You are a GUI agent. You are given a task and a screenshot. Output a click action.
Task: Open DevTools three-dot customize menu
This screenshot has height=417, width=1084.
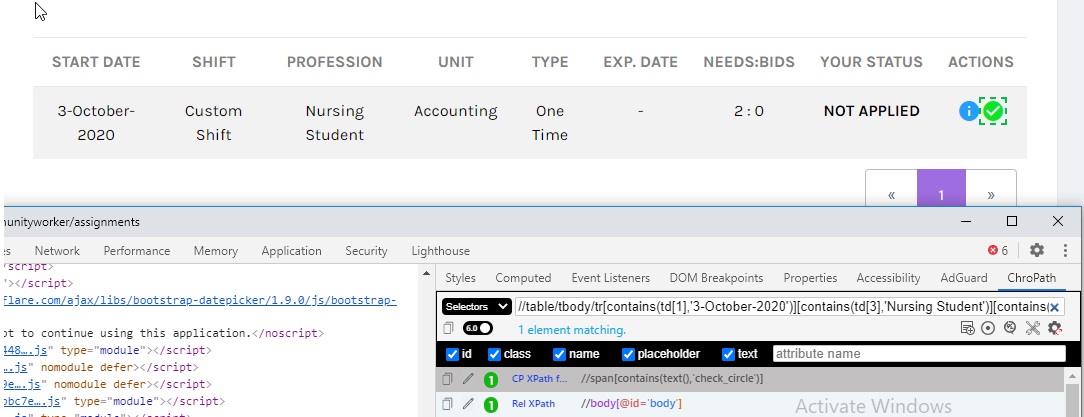(1065, 250)
